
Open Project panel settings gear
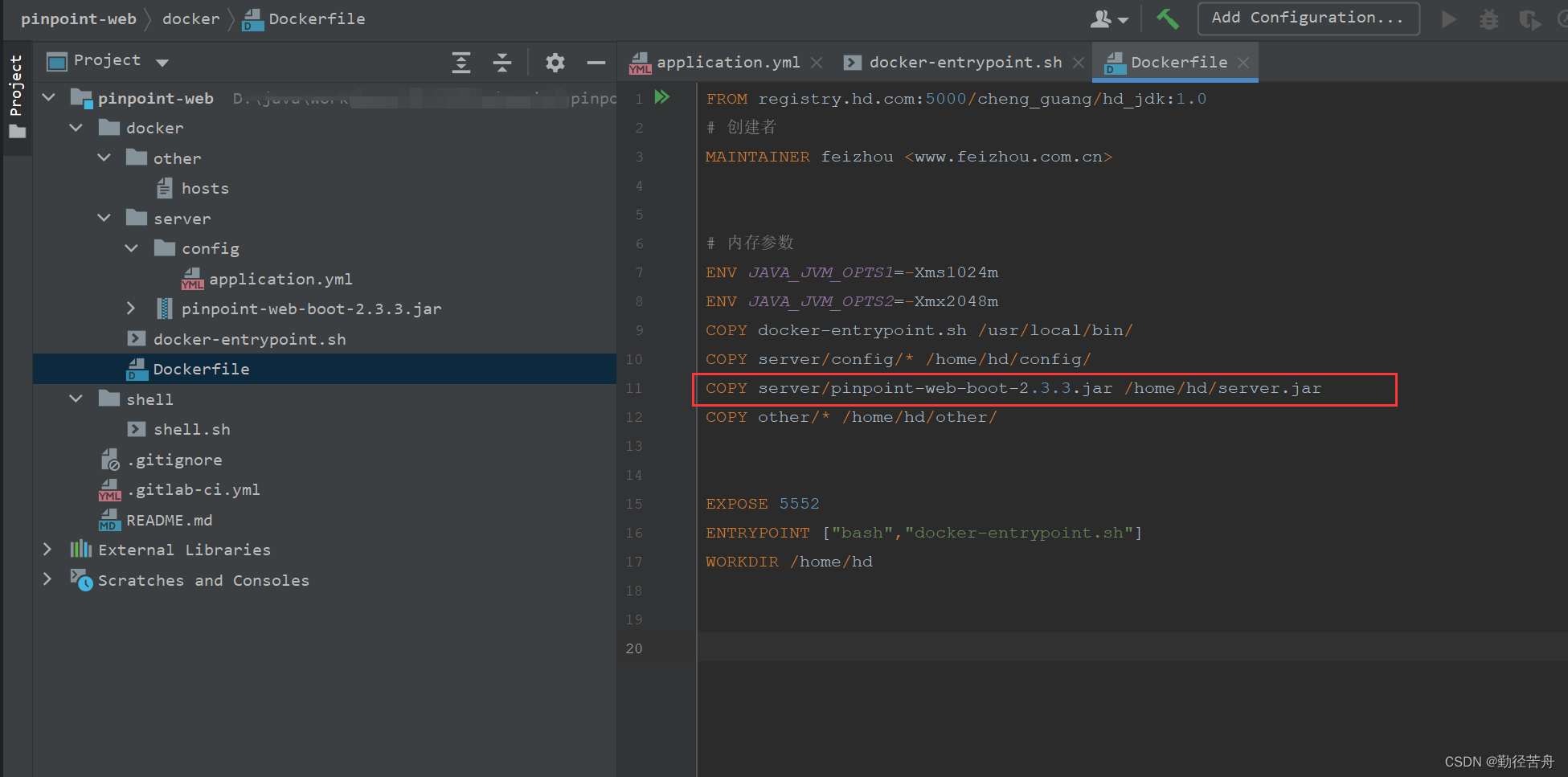(555, 62)
